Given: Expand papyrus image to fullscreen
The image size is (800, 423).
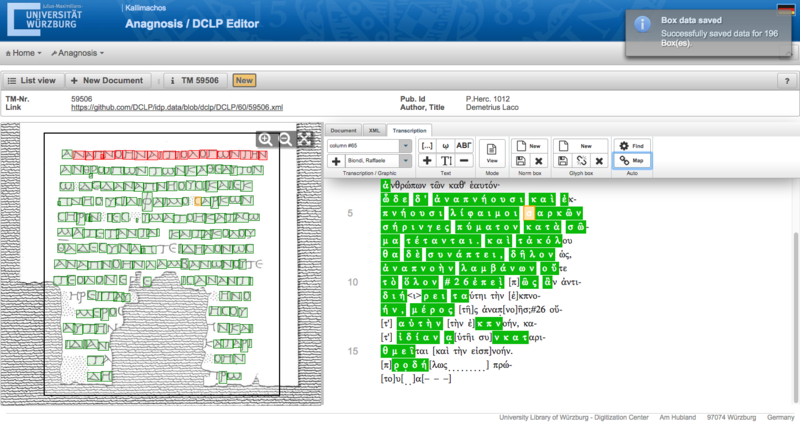Looking at the screenshot, I should click(304, 140).
